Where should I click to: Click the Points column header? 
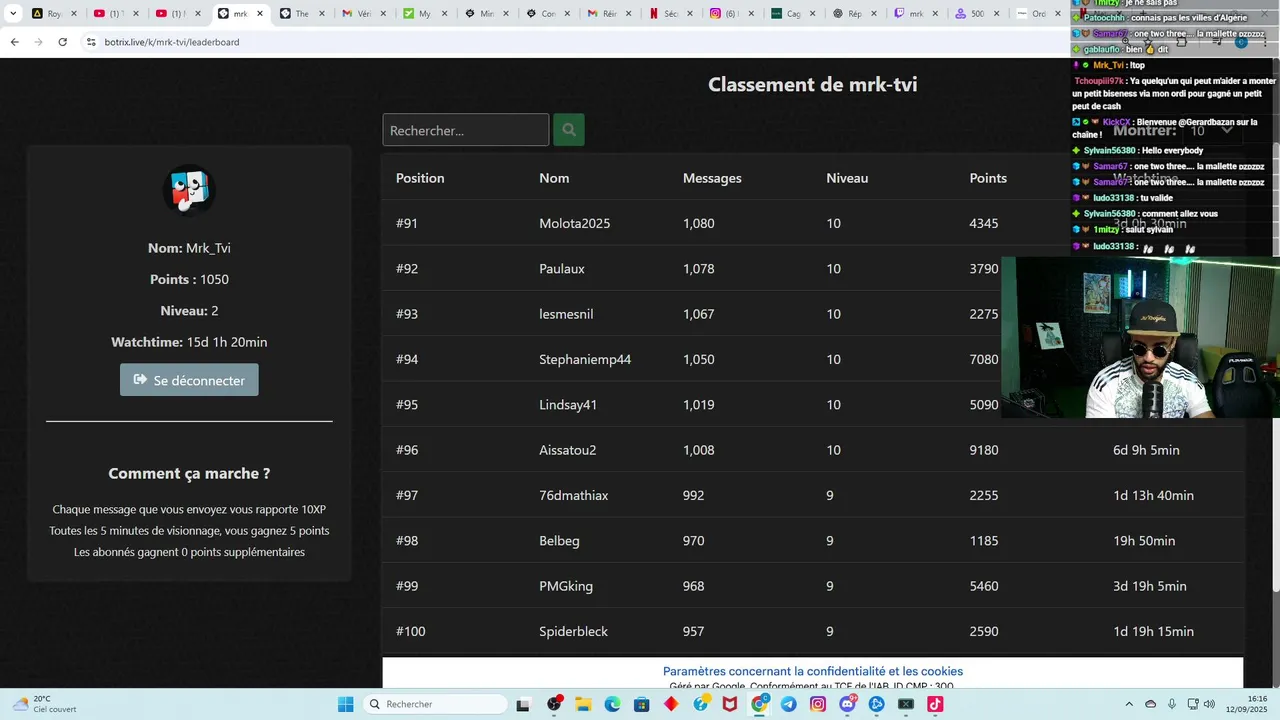tap(988, 178)
